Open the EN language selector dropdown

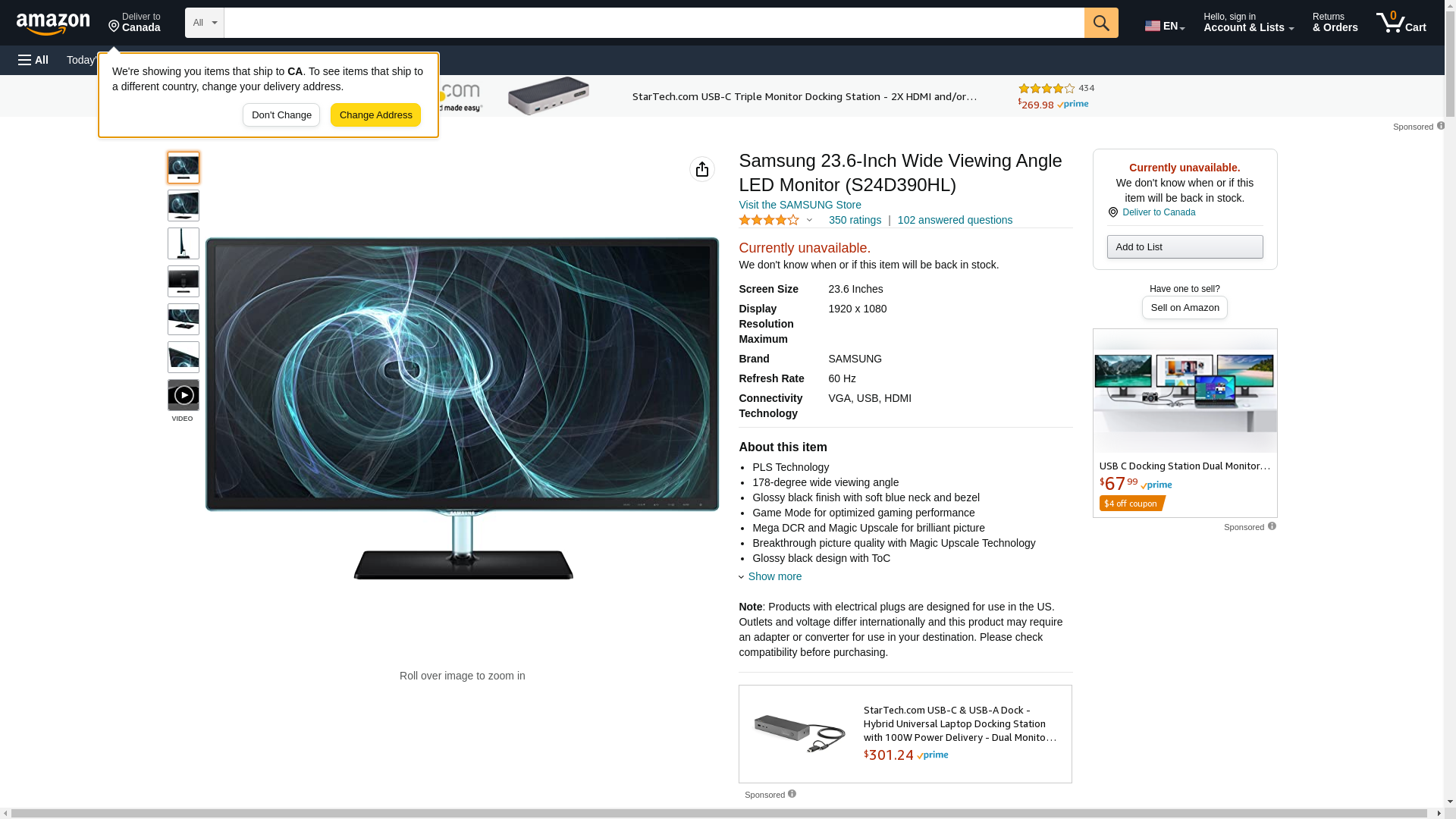1165,25
